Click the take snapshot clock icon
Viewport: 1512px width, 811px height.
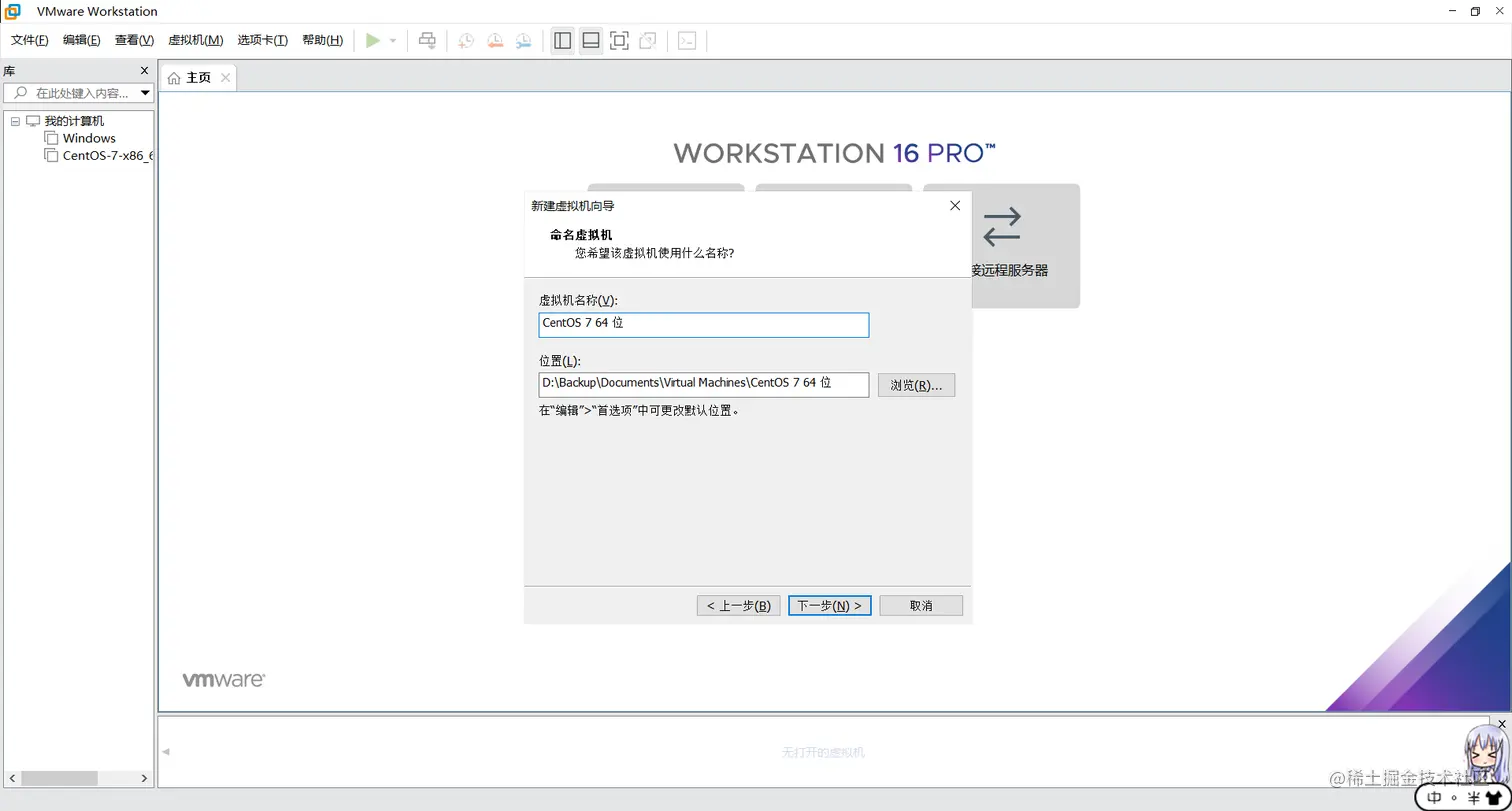pos(466,41)
